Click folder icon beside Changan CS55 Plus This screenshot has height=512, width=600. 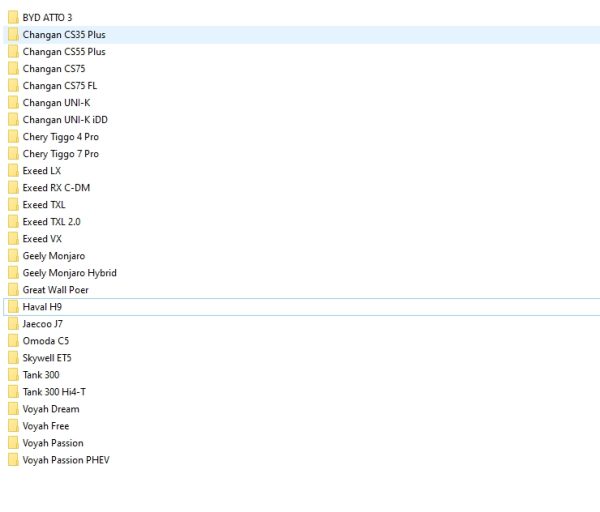pos(13,52)
